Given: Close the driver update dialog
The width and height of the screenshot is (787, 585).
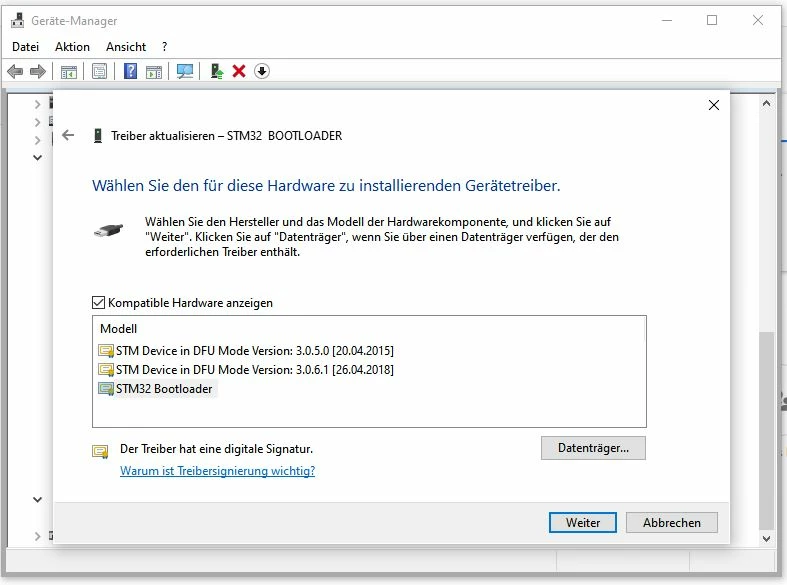Looking at the screenshot, I should click(x=714, y=105).
